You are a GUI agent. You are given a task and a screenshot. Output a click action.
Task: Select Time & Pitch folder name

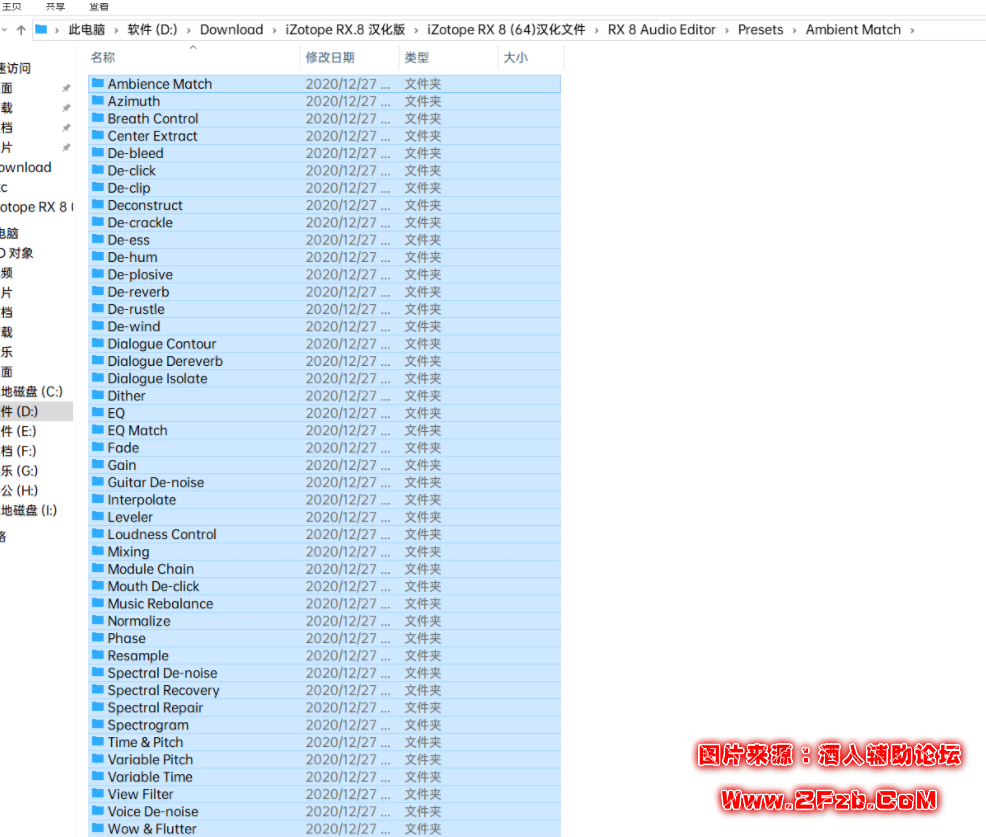[x=145, y=742]
